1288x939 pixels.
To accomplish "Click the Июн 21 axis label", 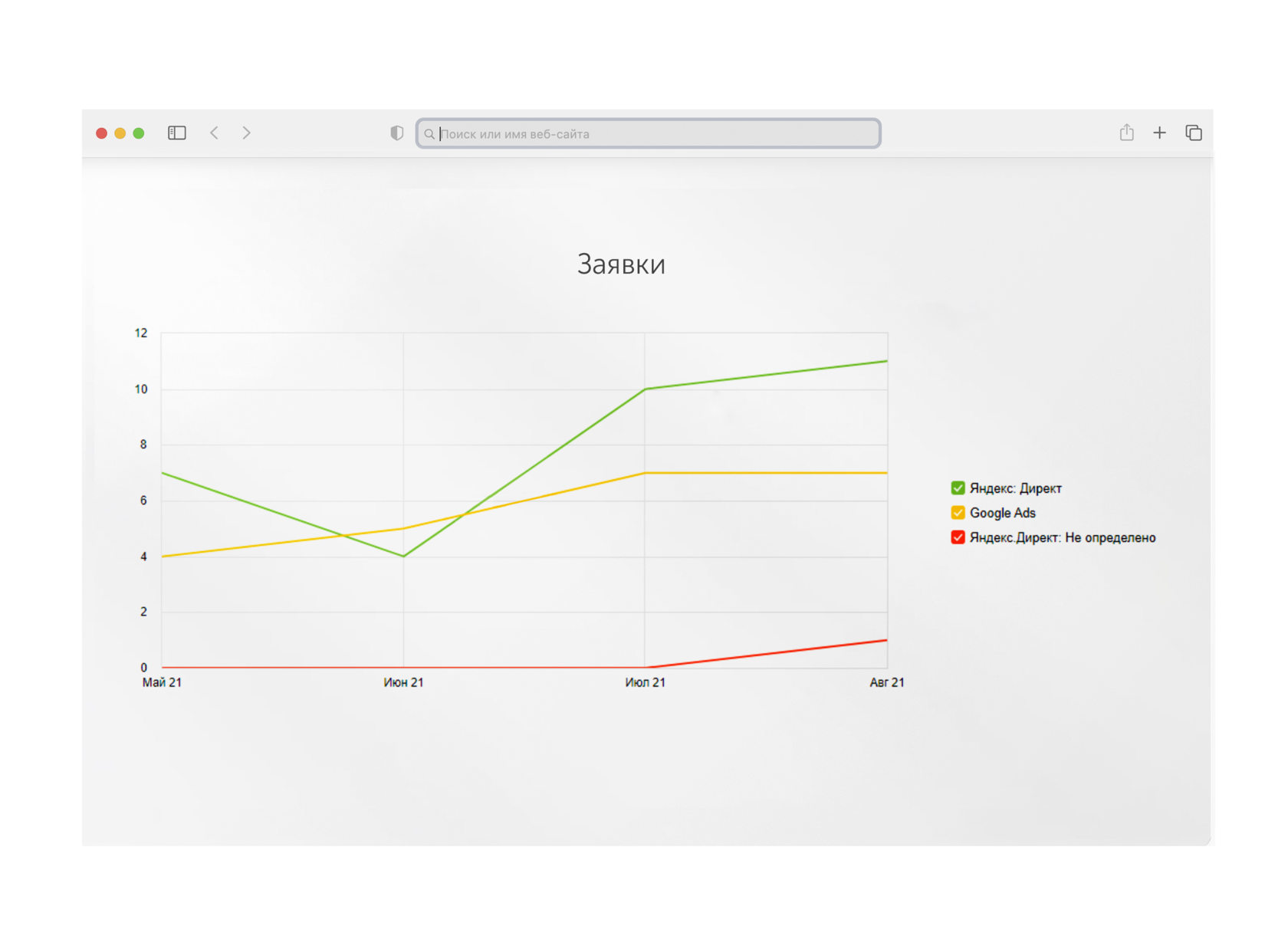I will click(x=403, y=682).
